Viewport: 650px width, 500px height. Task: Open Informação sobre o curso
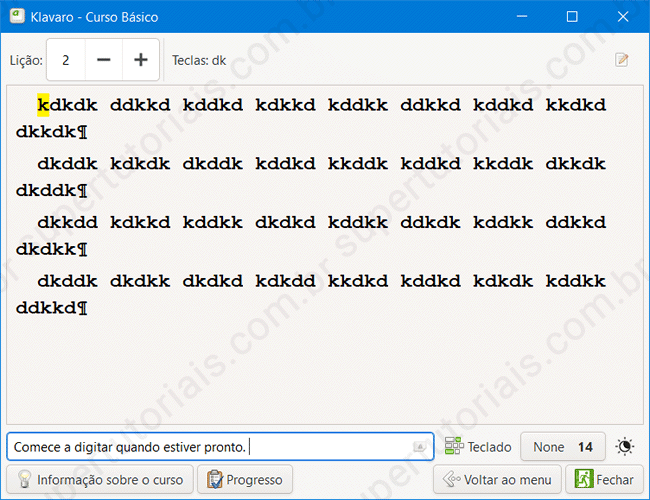click(100, 480)
